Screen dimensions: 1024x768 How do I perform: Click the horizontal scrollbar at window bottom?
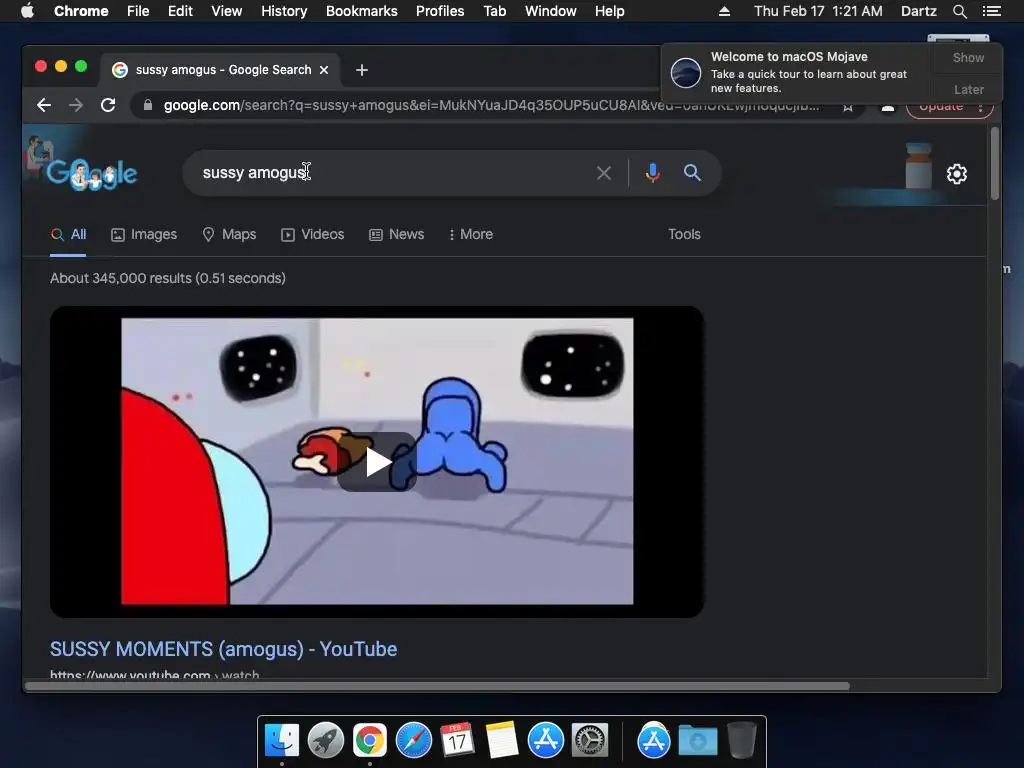pos(438,686)
